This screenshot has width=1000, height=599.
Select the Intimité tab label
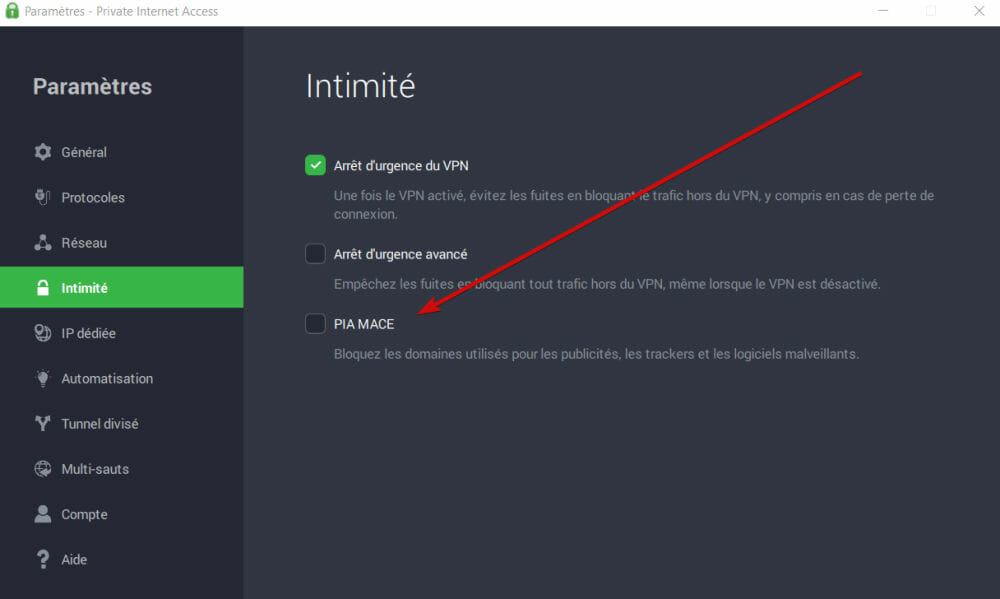coord(84,288)
